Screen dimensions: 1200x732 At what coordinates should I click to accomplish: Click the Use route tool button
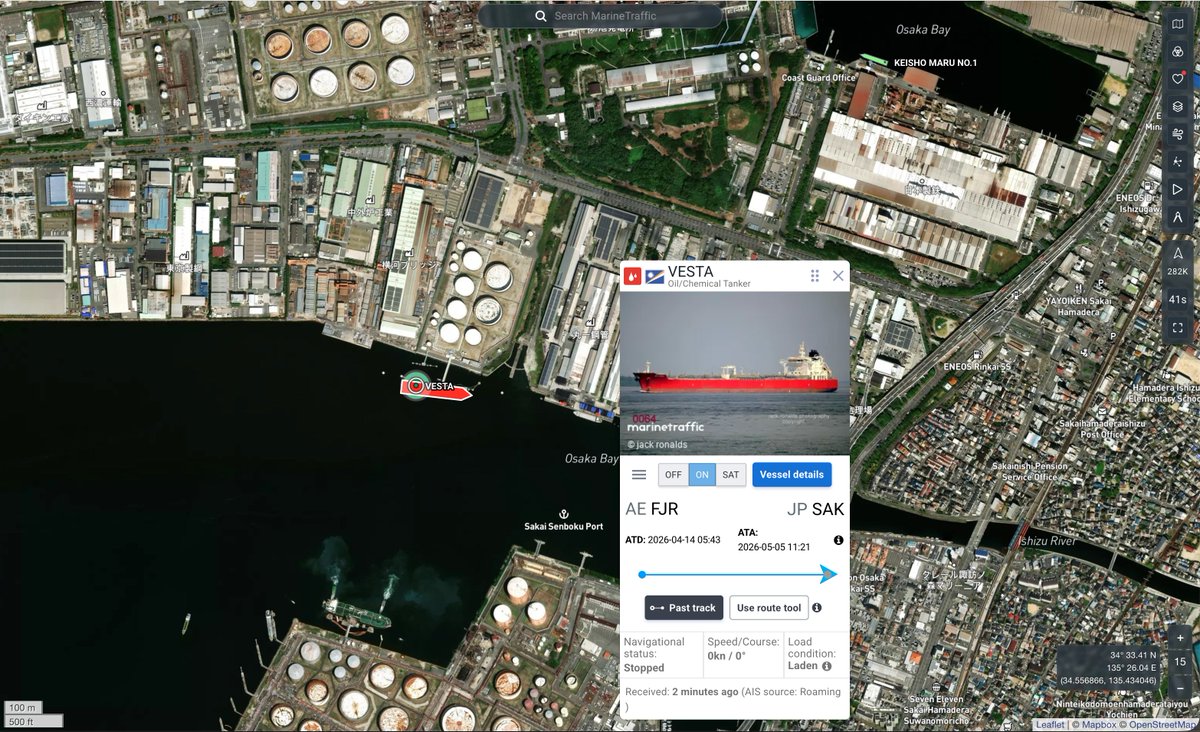click(769, 608)
